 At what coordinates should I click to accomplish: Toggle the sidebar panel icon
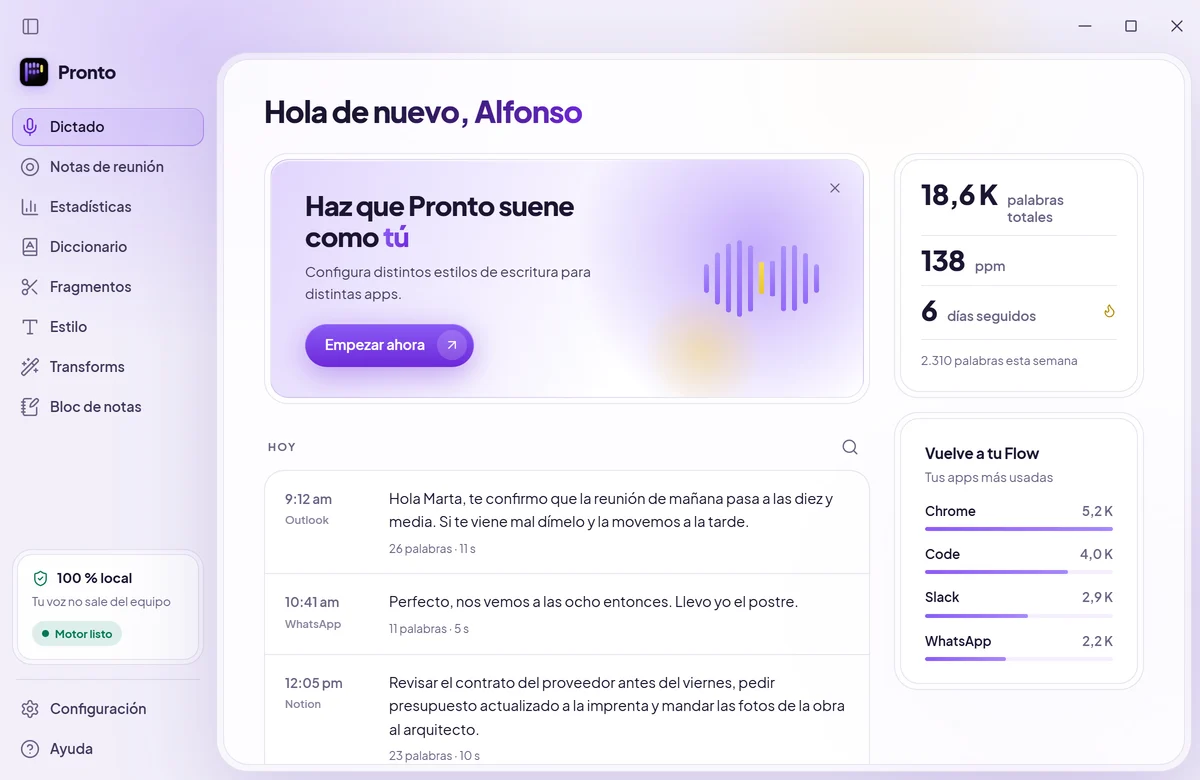(x=30, y=26)
